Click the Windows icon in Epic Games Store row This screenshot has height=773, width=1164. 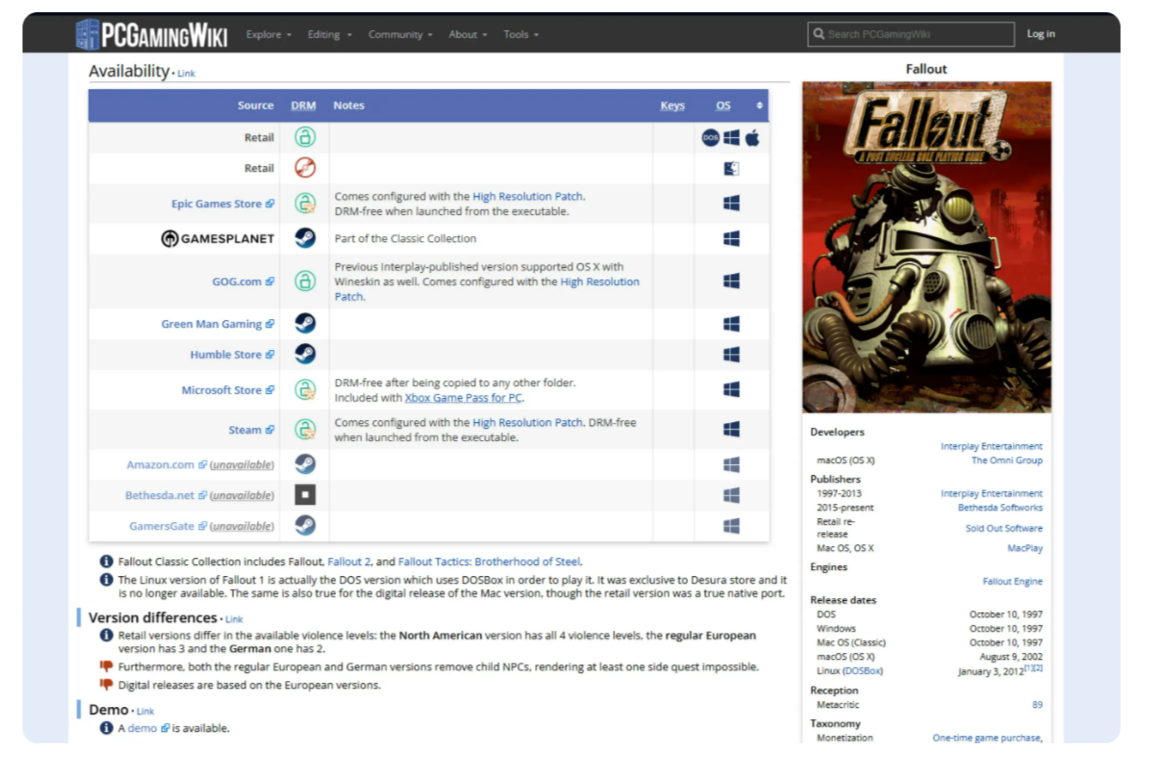point(731,203)
